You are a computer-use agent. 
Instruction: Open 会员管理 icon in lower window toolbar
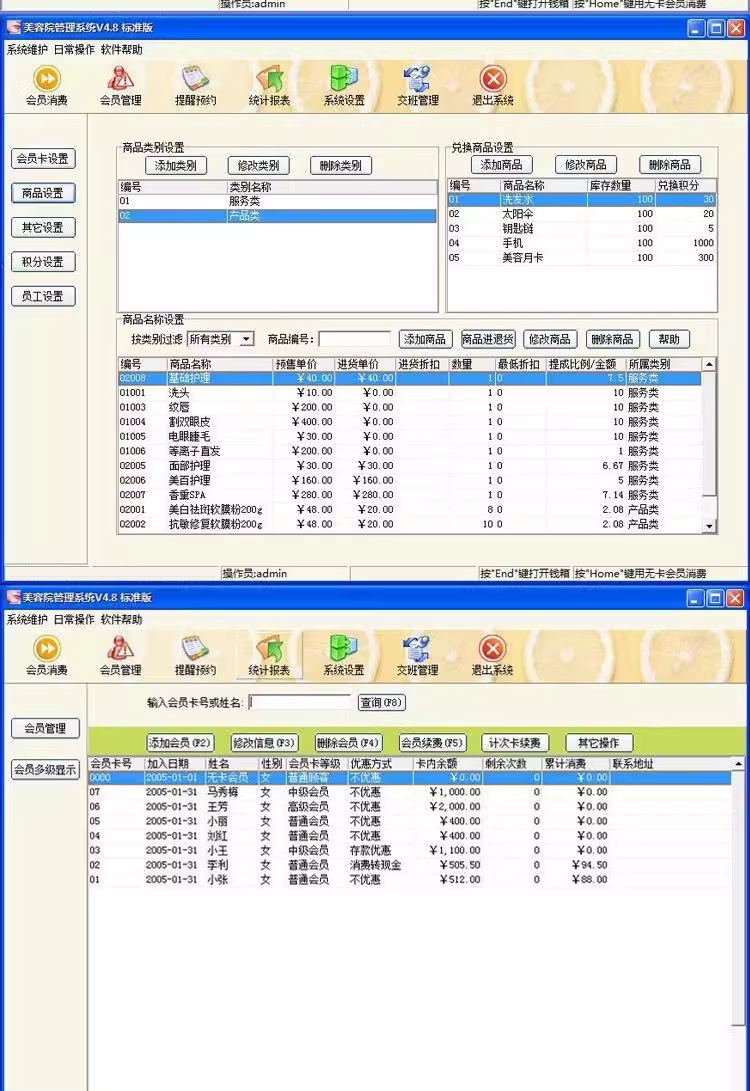(x=120, y=655)
